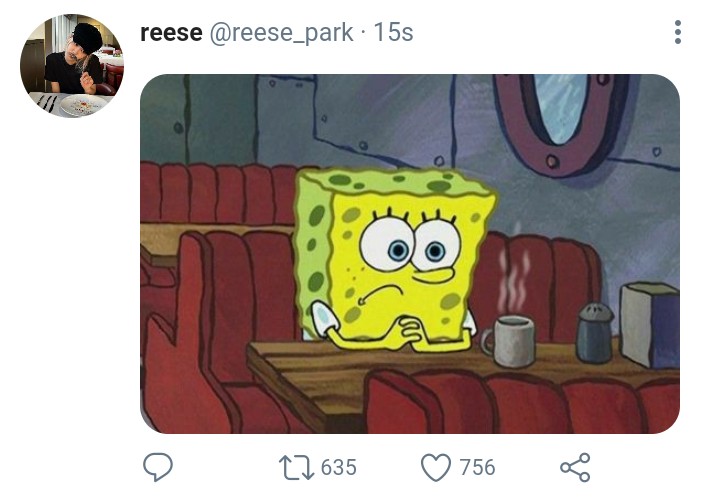Open the SpongeBob image in the tweet
This screenshot has height=499, width=720.
point(410,254)
